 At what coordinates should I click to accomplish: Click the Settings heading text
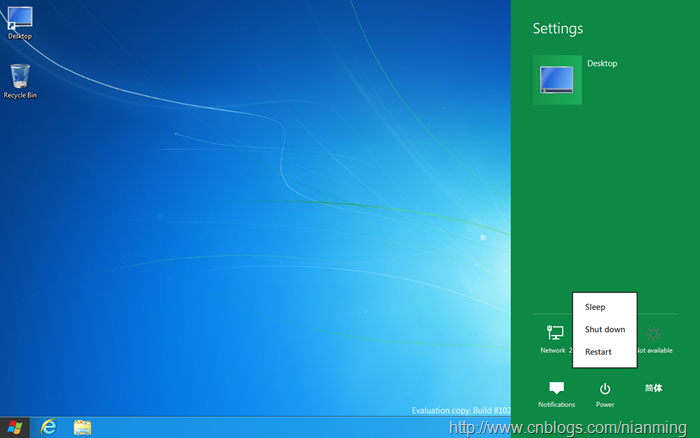click(x=558, y=29)
